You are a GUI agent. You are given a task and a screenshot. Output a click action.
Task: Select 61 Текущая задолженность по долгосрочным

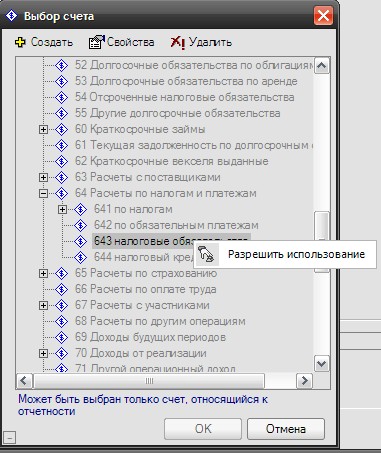pos(194,145)
